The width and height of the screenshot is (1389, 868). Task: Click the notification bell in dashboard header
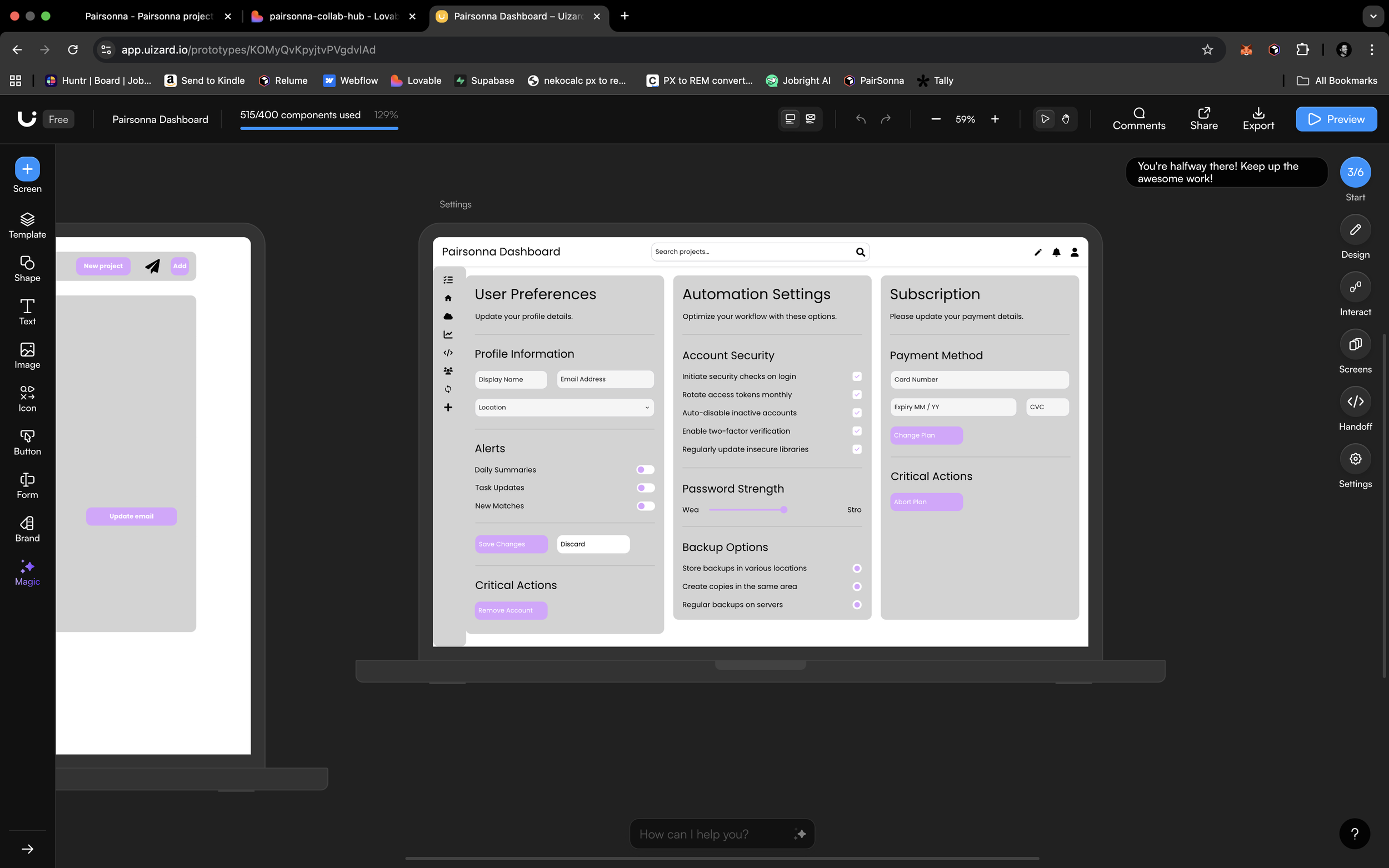click(1056, 252)
